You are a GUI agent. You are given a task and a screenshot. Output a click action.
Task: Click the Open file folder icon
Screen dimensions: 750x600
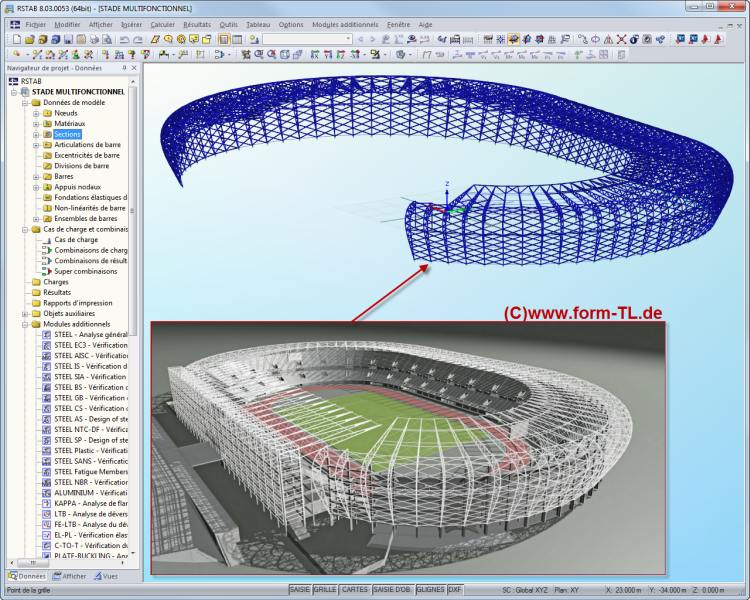[30, 39]
